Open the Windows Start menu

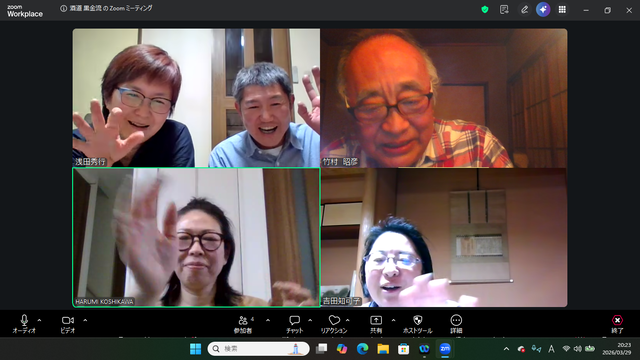(x=196, y=349)
